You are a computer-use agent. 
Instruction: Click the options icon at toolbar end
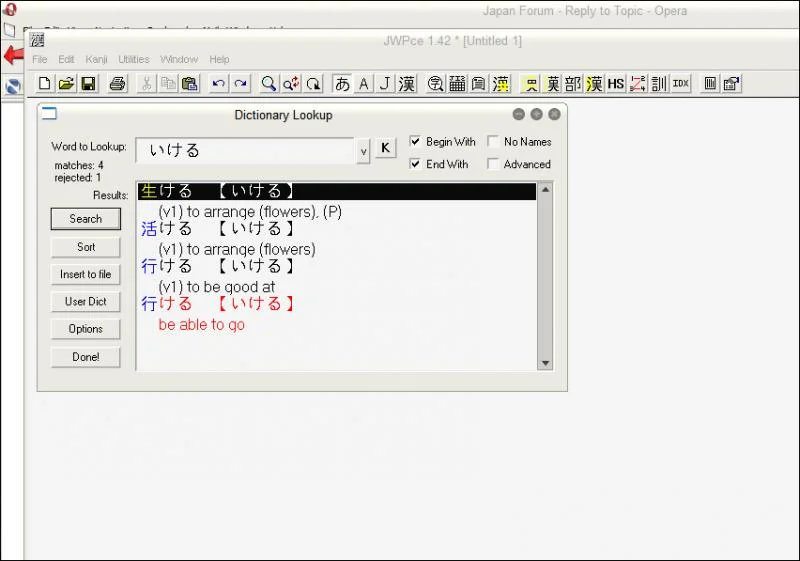click(x=731, y=83)
